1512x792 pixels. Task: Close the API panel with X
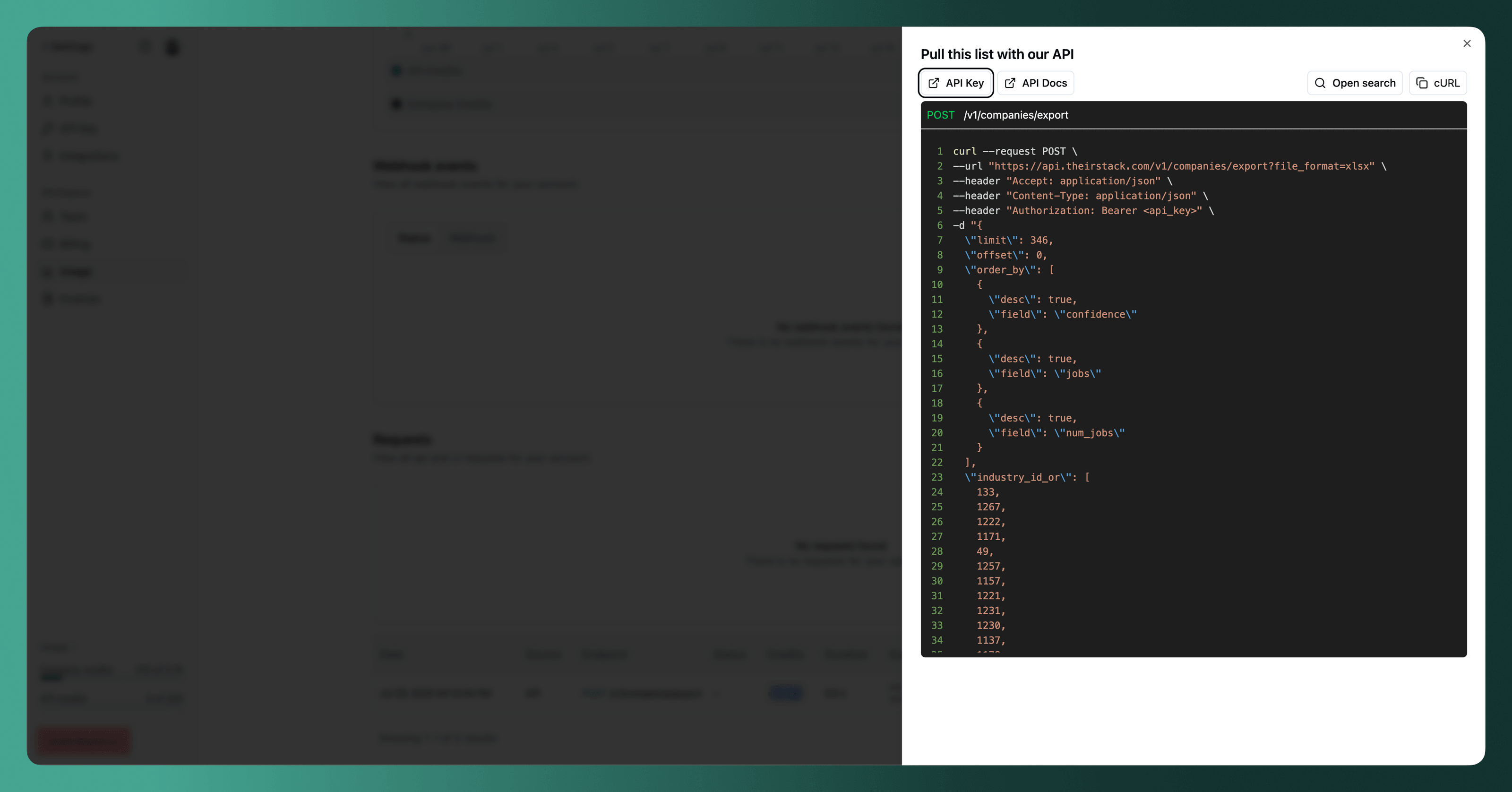pos(1466,43)
